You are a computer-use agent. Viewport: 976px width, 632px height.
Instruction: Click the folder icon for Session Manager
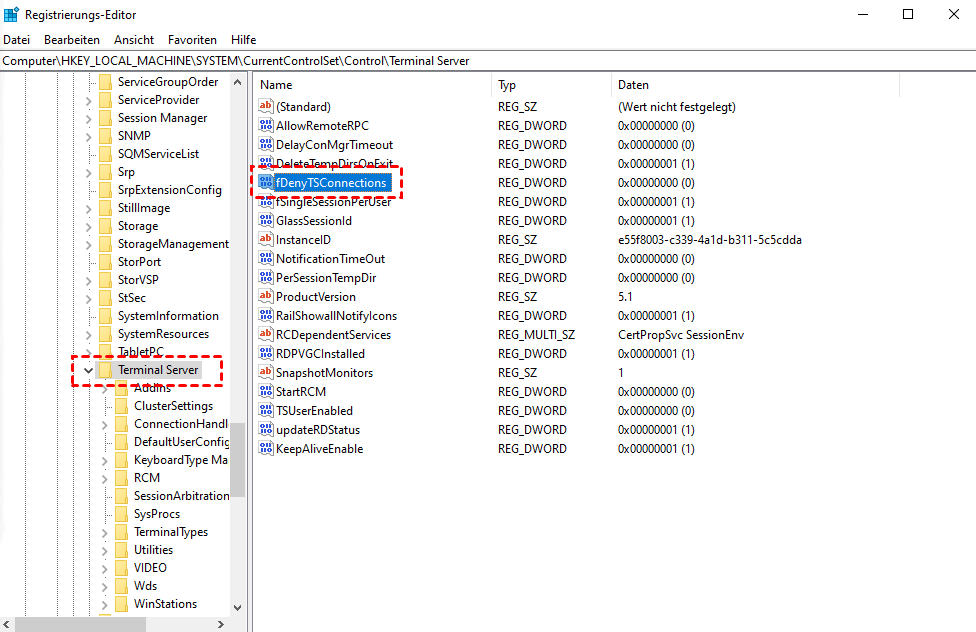pyautogui.click(x=105, y=118)
